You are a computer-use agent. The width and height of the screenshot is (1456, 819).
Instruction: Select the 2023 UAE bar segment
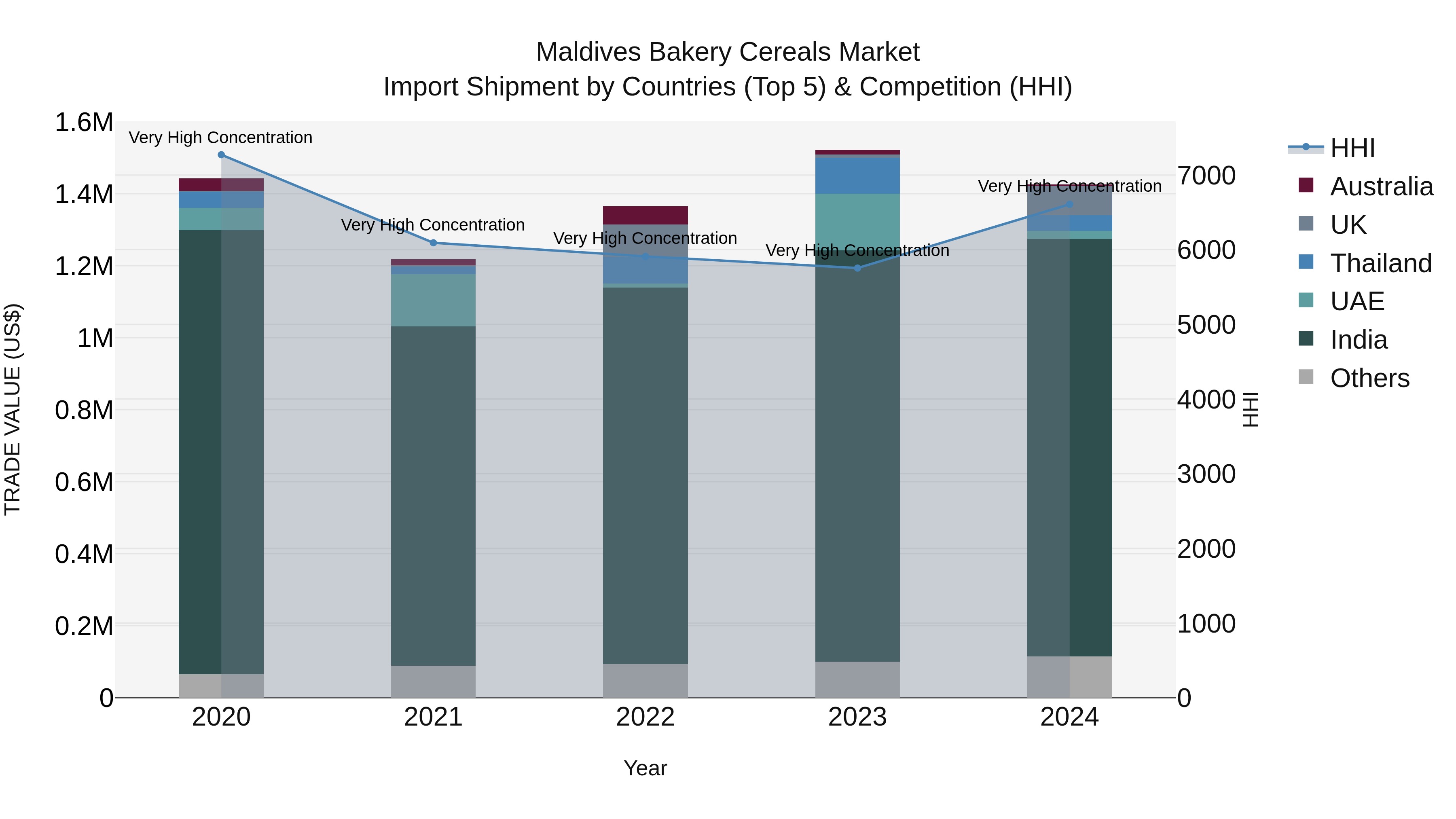(857, 222)
